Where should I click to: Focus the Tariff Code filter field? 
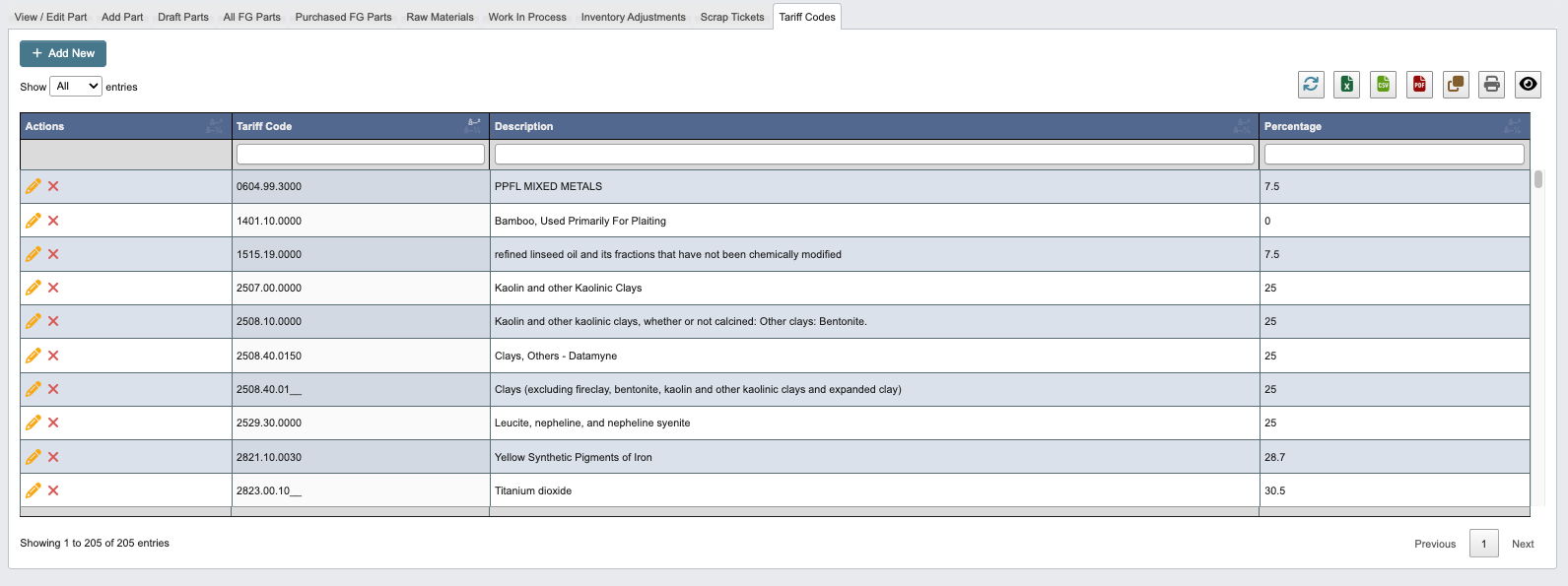point(361,155)
